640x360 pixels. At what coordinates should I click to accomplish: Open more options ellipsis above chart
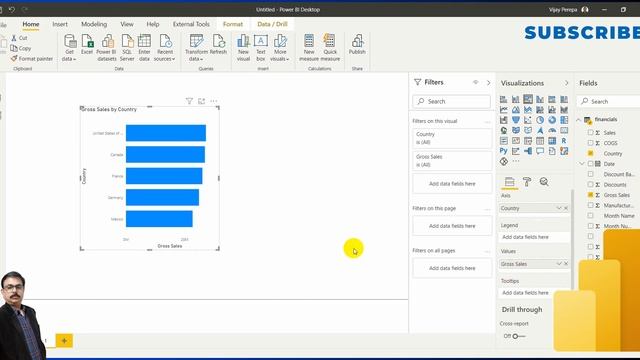coord(213,101)
